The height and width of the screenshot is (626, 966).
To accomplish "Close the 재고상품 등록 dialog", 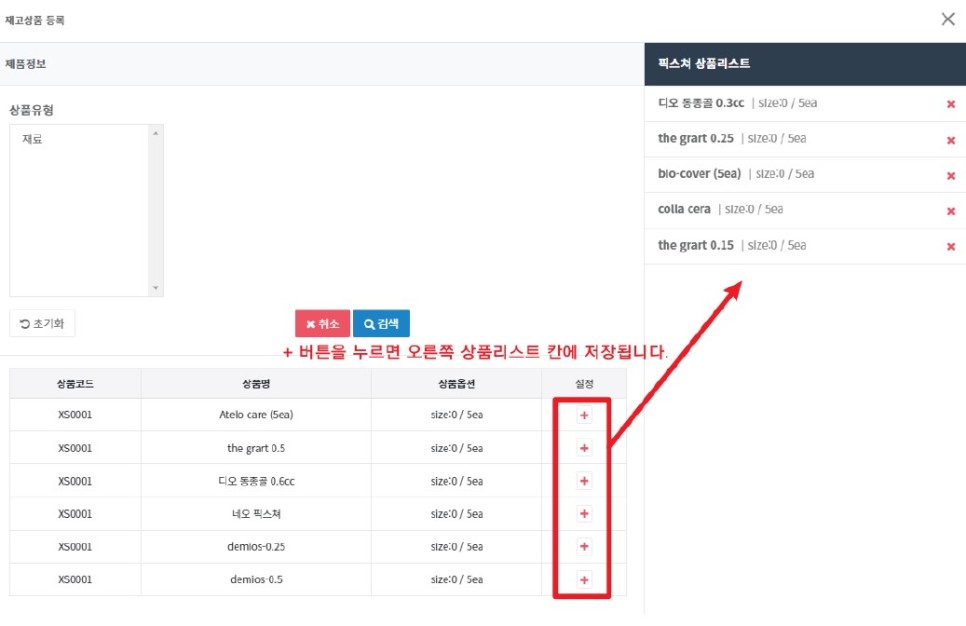I will [948, 19].
